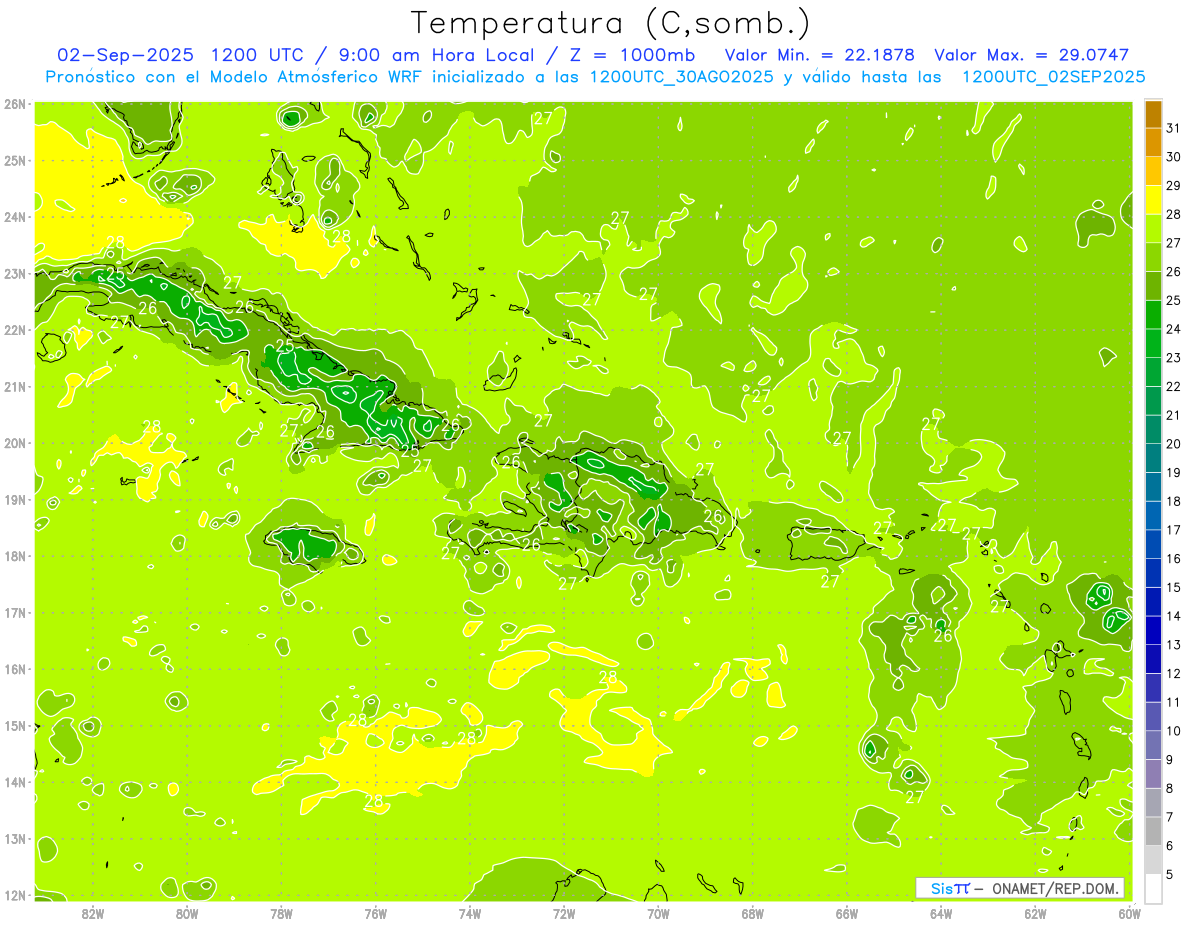
Task: Click longitude axis label "62W"
Action: (1035, 913)
